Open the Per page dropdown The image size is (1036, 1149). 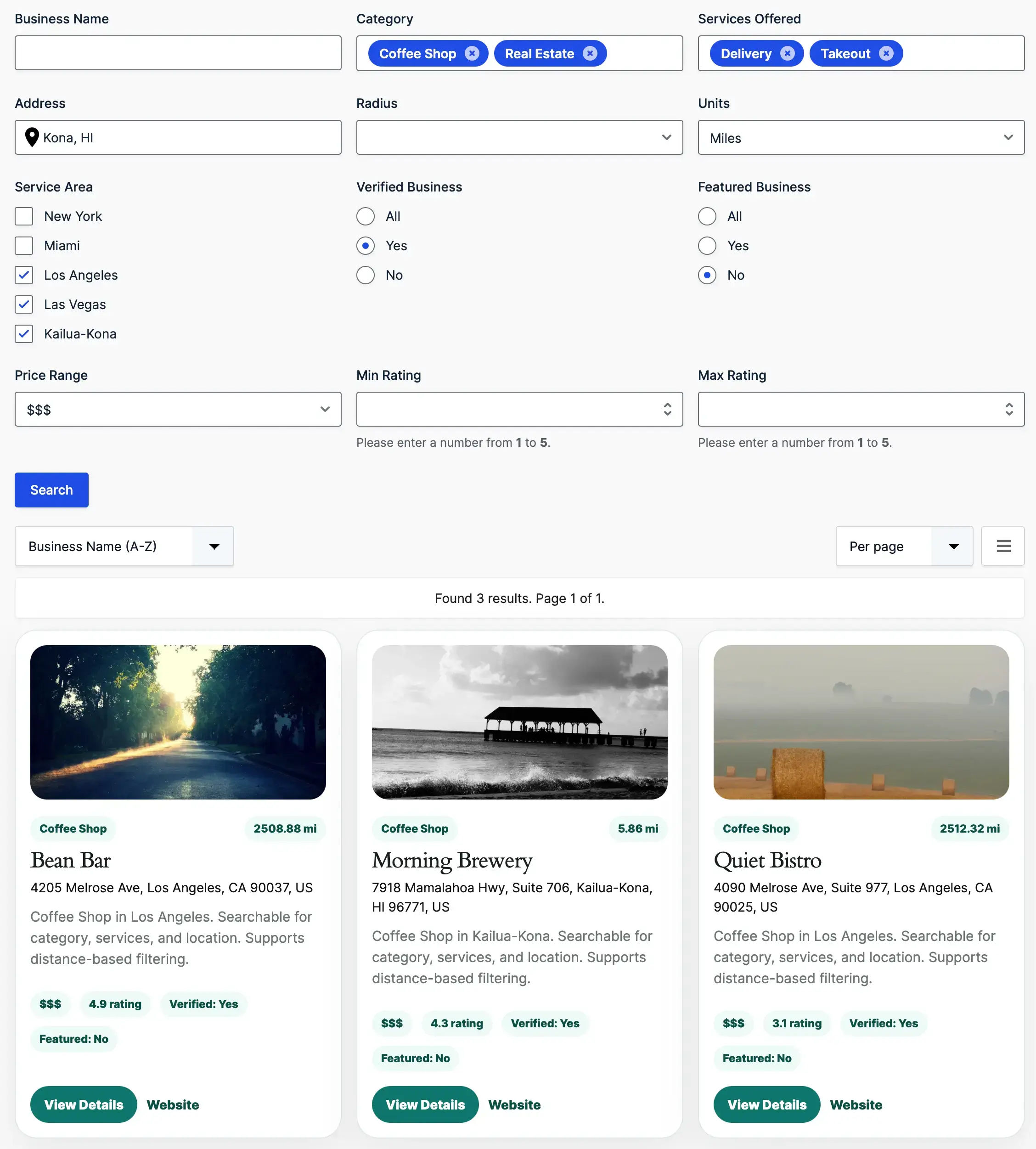point(904,546)
